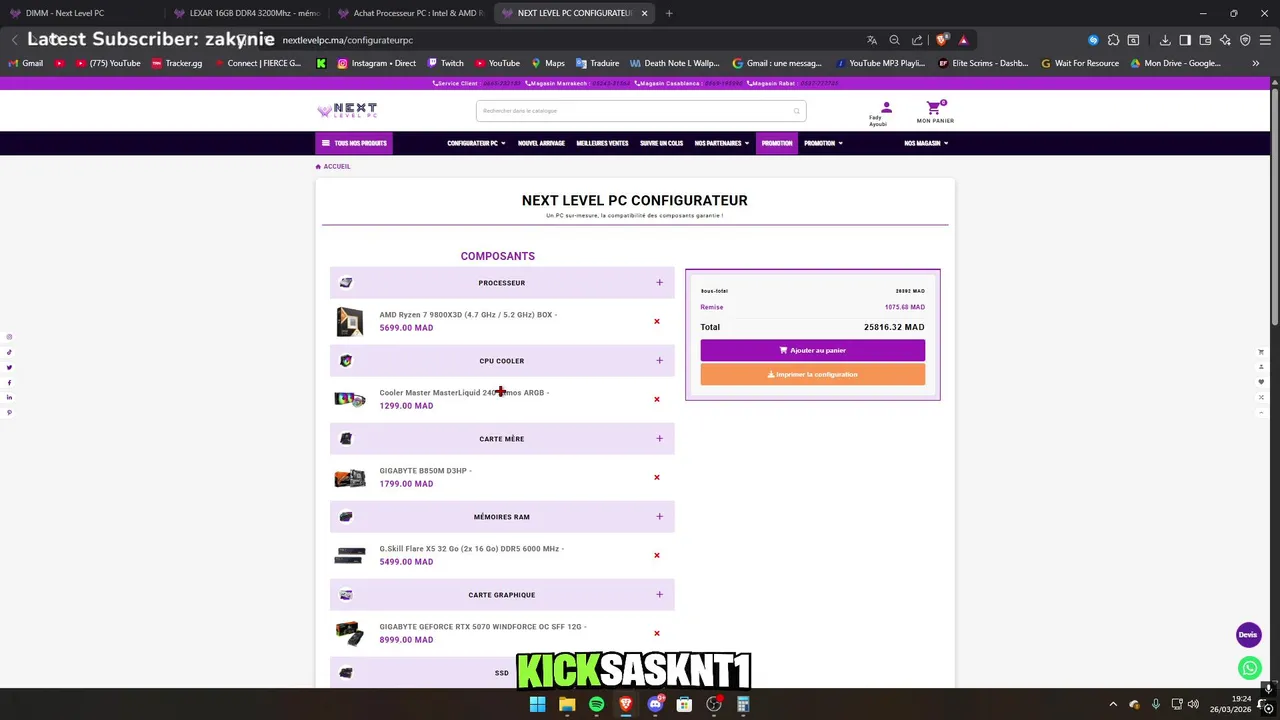Viewport: 1280px width, 720px height.
Task: Open the Brave Shields lion icon
Action: click(x=942, y=40)
